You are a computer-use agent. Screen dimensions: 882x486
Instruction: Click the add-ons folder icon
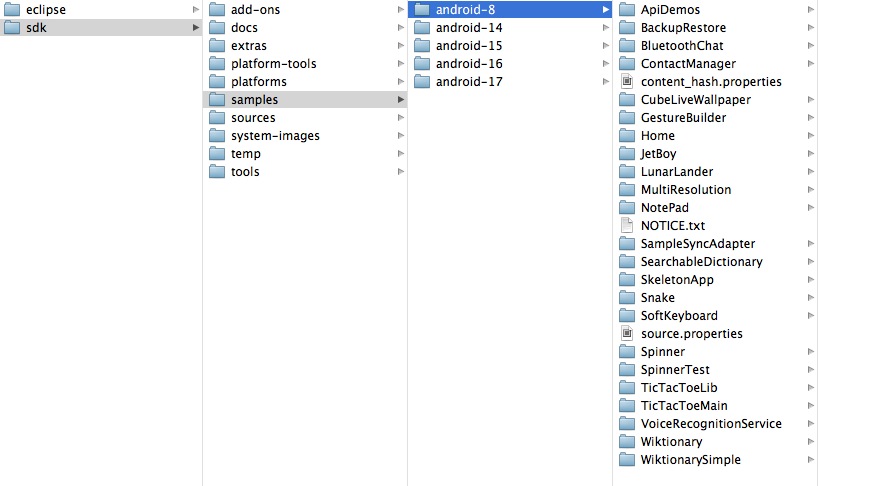pos(217,10)
